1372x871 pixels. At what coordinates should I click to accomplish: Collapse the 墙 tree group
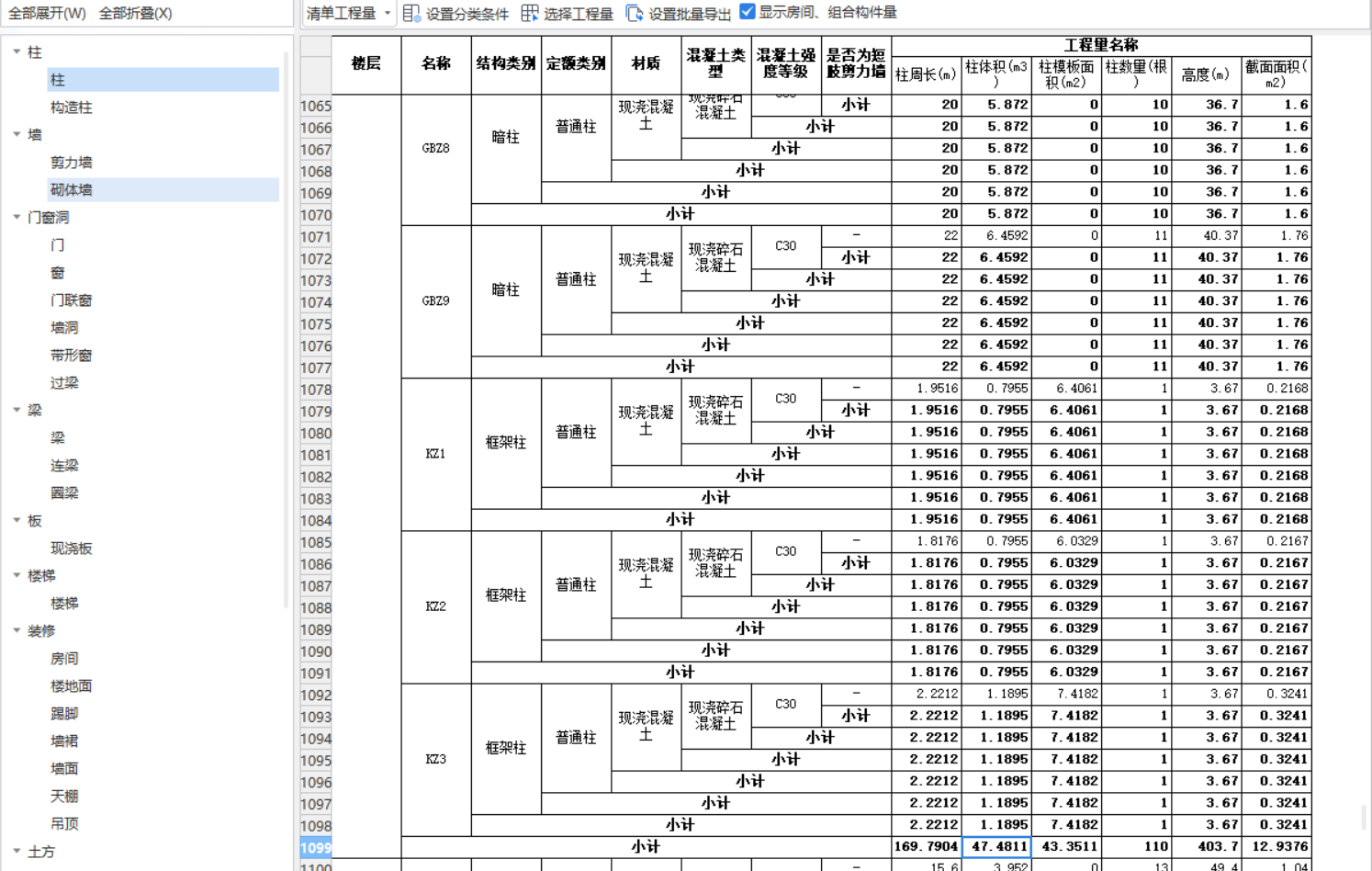(x=17, y=135)
